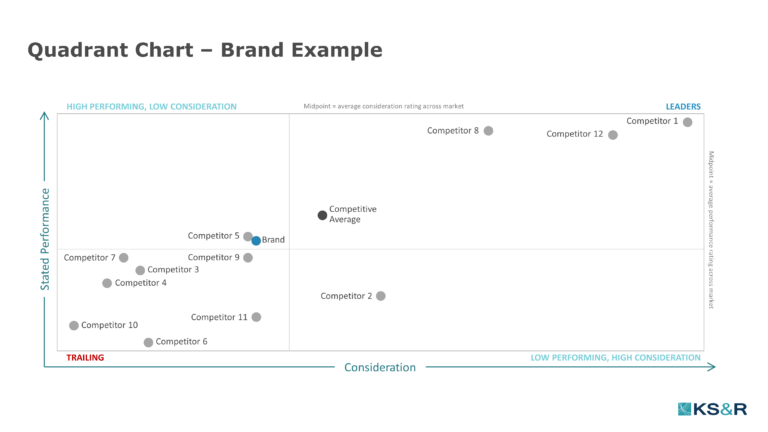
Task: Select the Competitor 2 data point
Action: (381, 296)
